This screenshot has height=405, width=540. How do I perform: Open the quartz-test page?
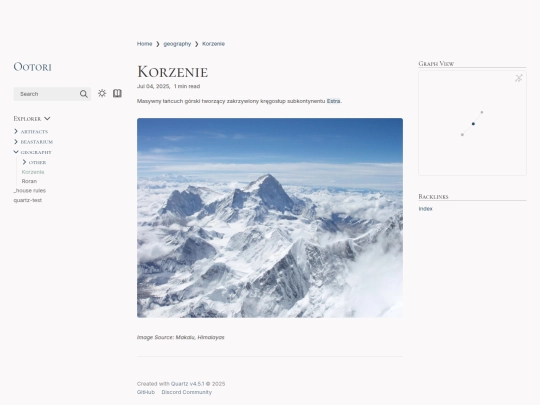click(28, 200)
